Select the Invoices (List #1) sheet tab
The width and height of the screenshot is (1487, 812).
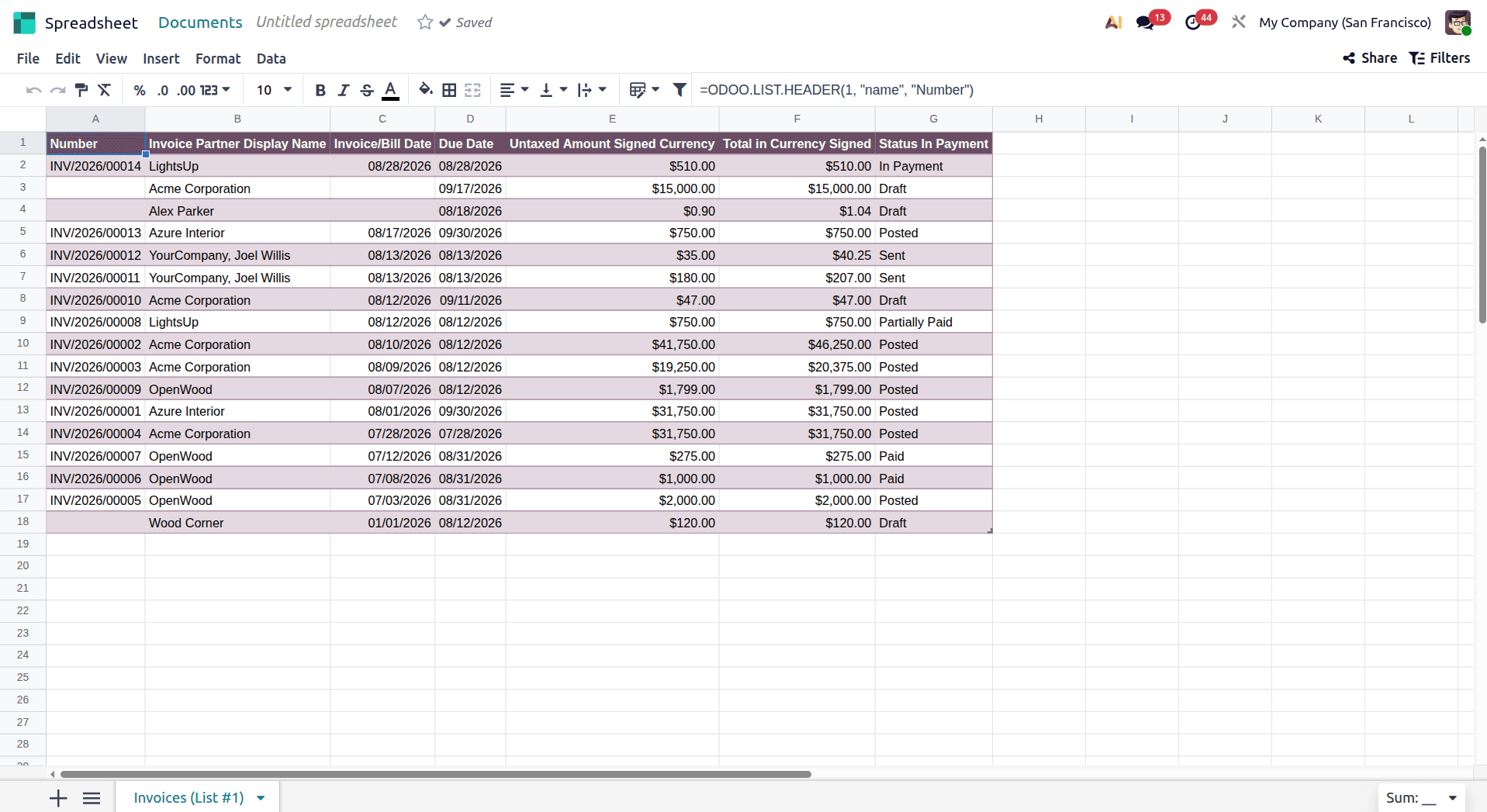tap(188, 798)
